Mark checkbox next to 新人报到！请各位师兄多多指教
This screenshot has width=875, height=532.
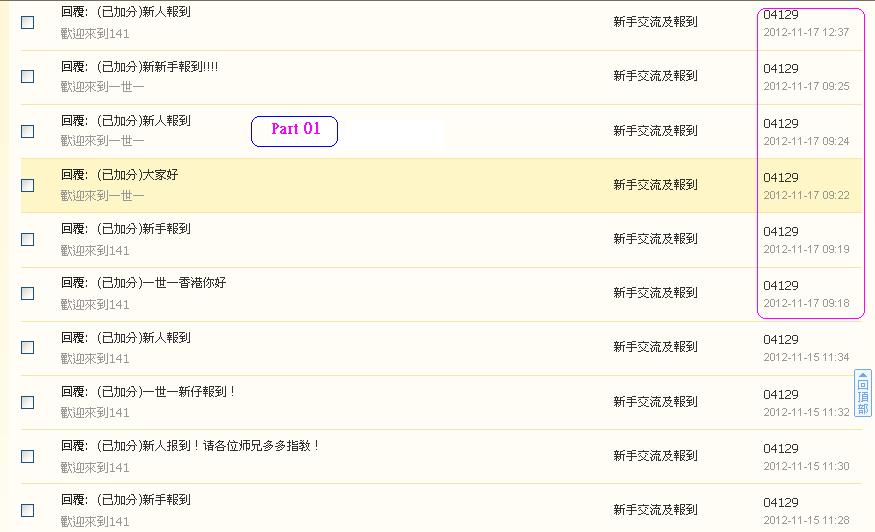[x=27, y=457]
